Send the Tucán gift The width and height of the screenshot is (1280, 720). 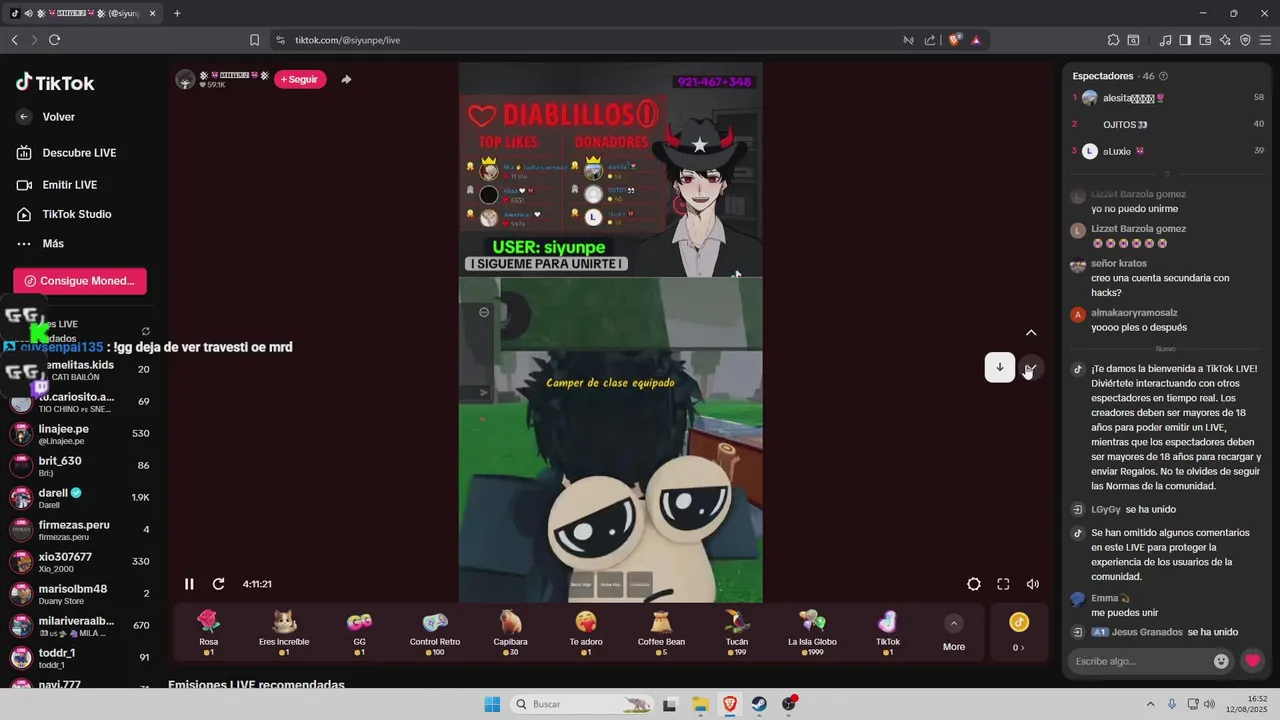click(x=737, y=632)
